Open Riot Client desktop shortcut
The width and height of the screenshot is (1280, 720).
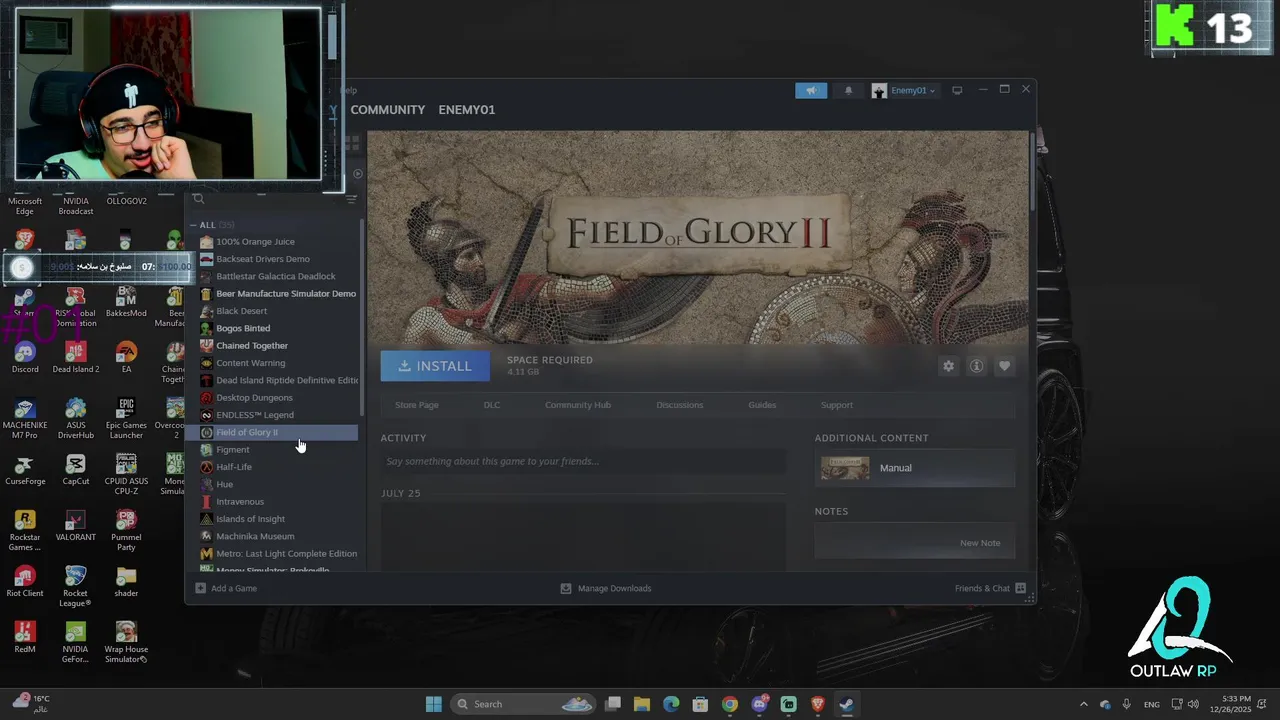click(25, 582)
